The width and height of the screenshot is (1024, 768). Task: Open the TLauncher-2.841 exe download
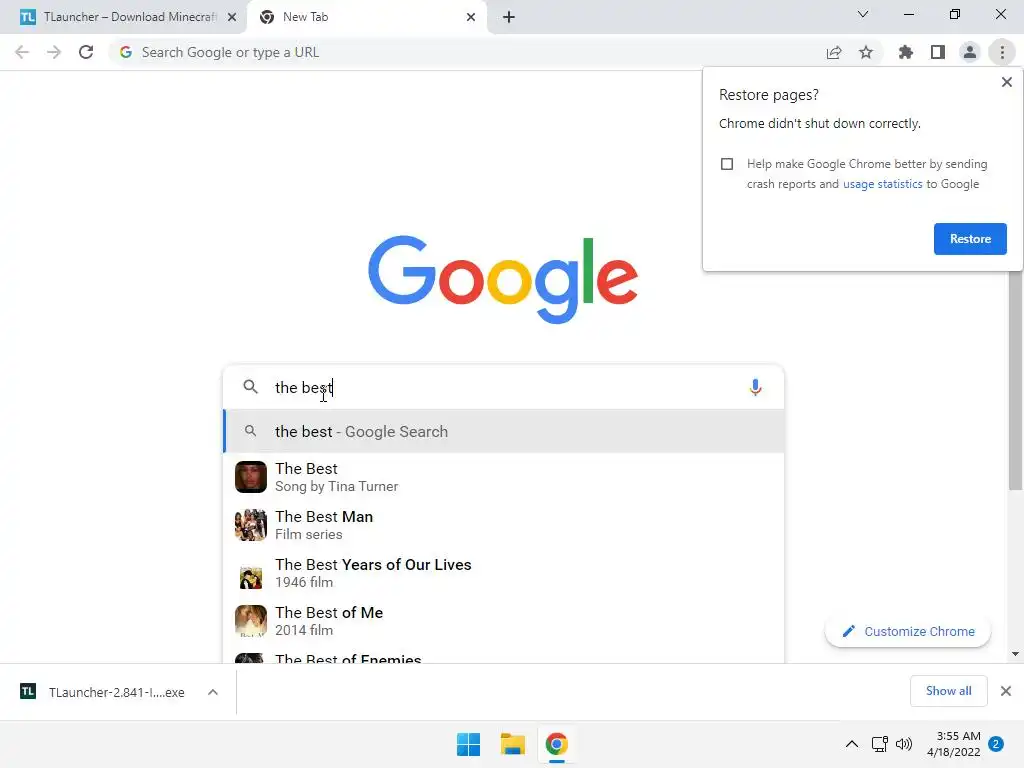117,692
